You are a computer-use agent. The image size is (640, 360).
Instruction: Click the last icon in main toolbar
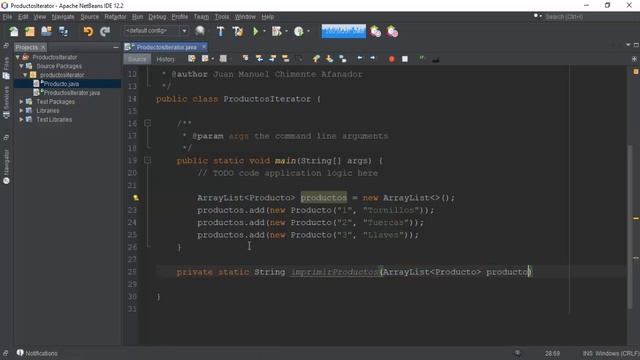point(393,31)
